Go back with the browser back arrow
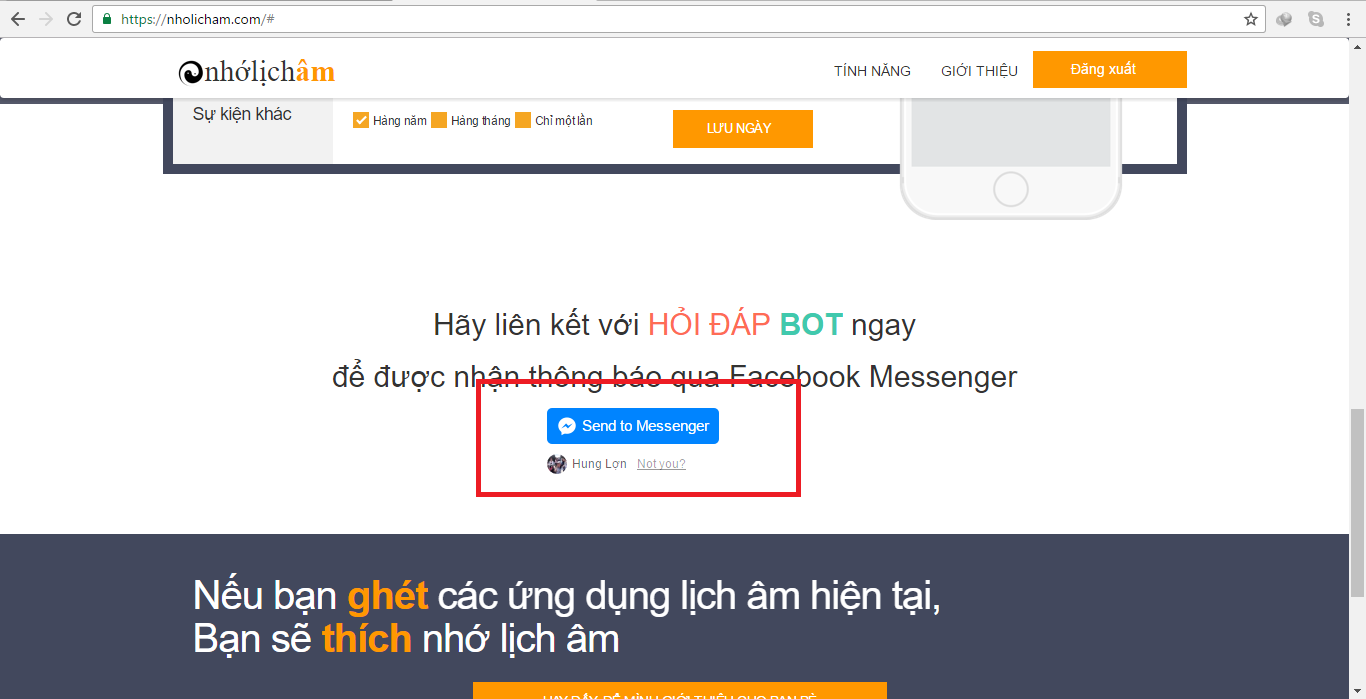The image size is (1366, 699). tap(17, 19)
